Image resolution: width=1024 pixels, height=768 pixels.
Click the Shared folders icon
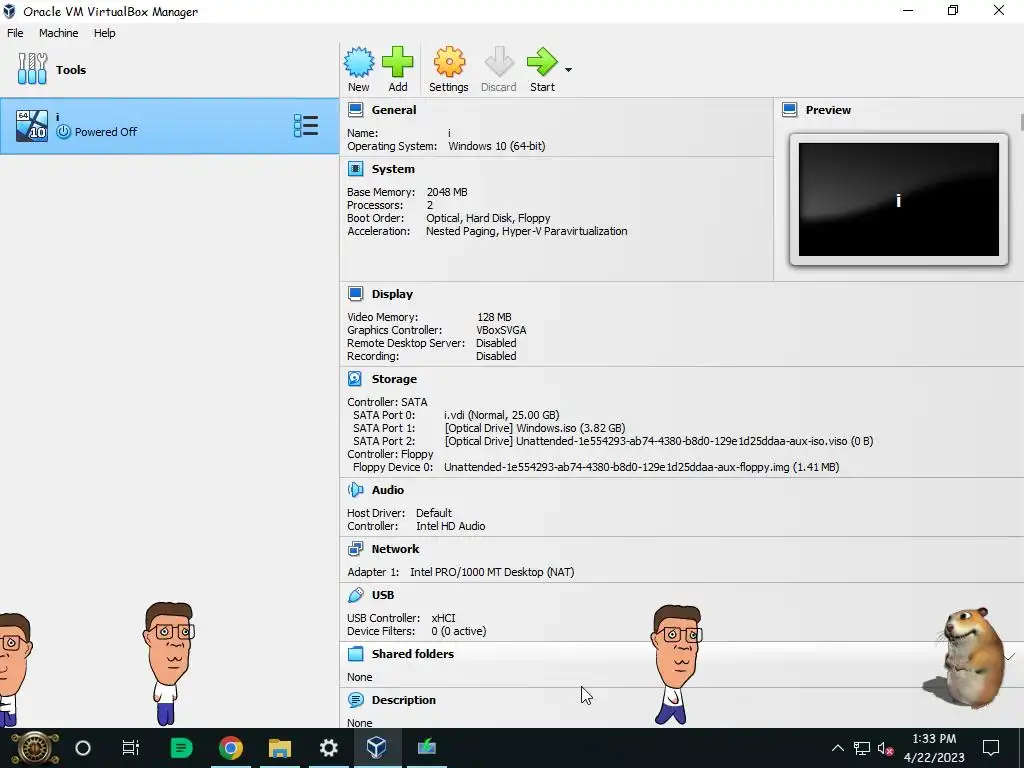point(355,654)
